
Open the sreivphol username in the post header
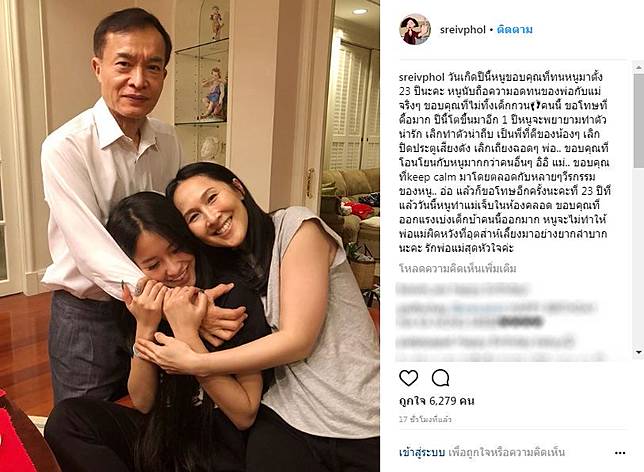click(x=462, y=30)
